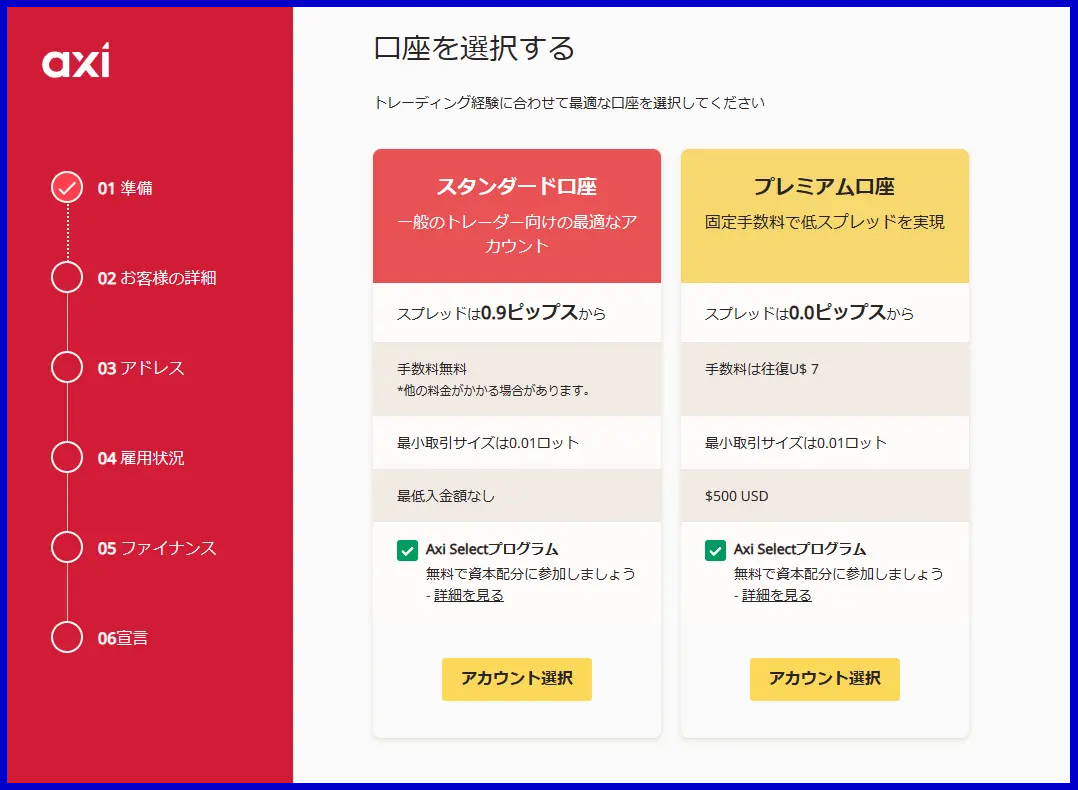Select 05 ファイナンス step label

(157, 548)
